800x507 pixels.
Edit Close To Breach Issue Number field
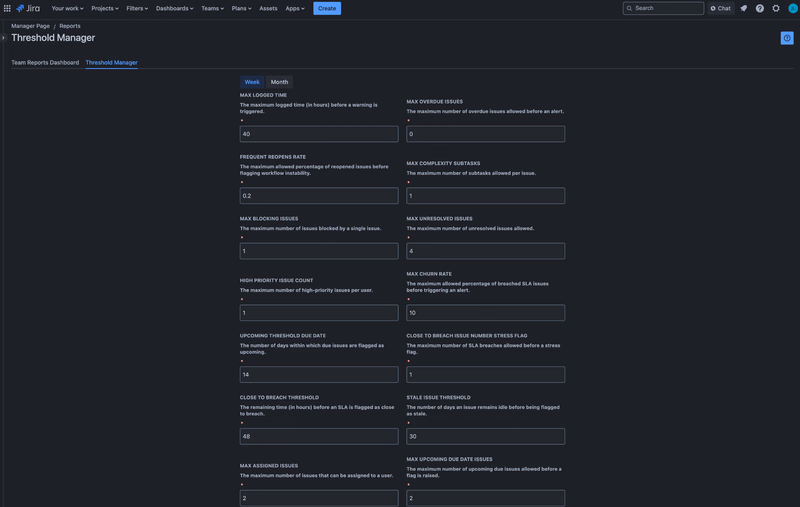pyautogui.click(x=486, y=374)
